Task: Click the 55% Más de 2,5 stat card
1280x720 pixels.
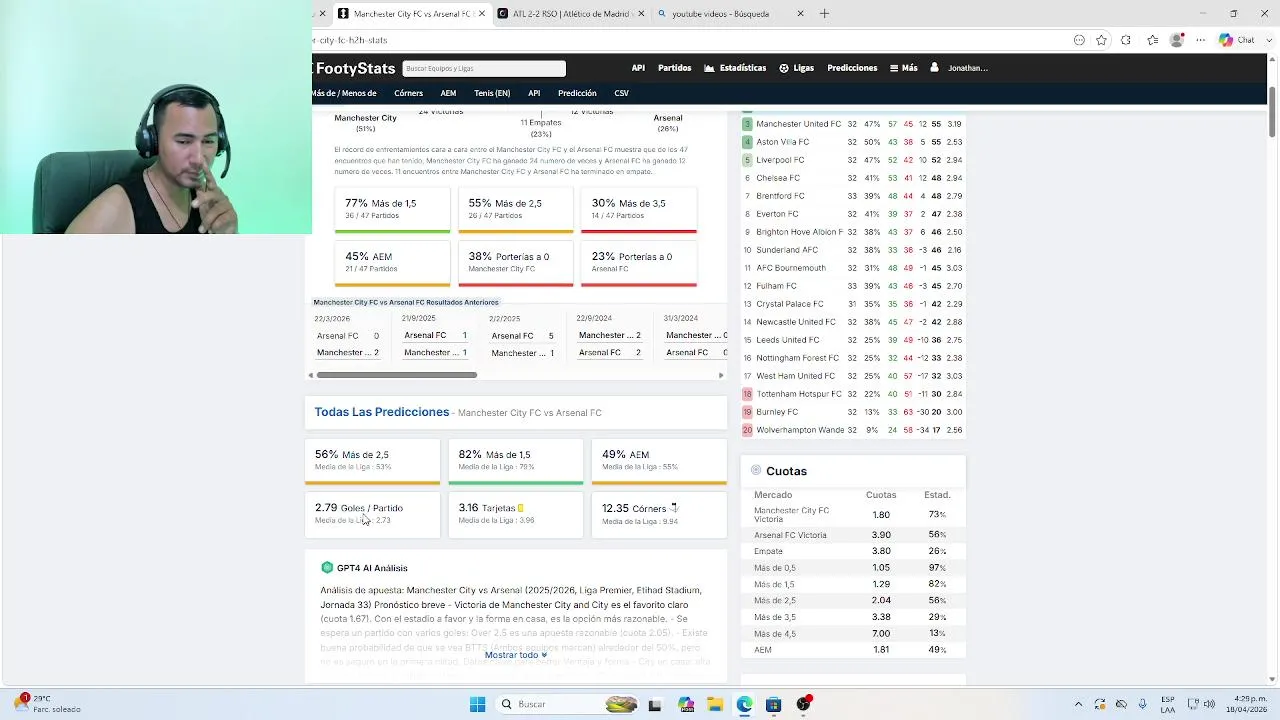Action: coord(516,210)
